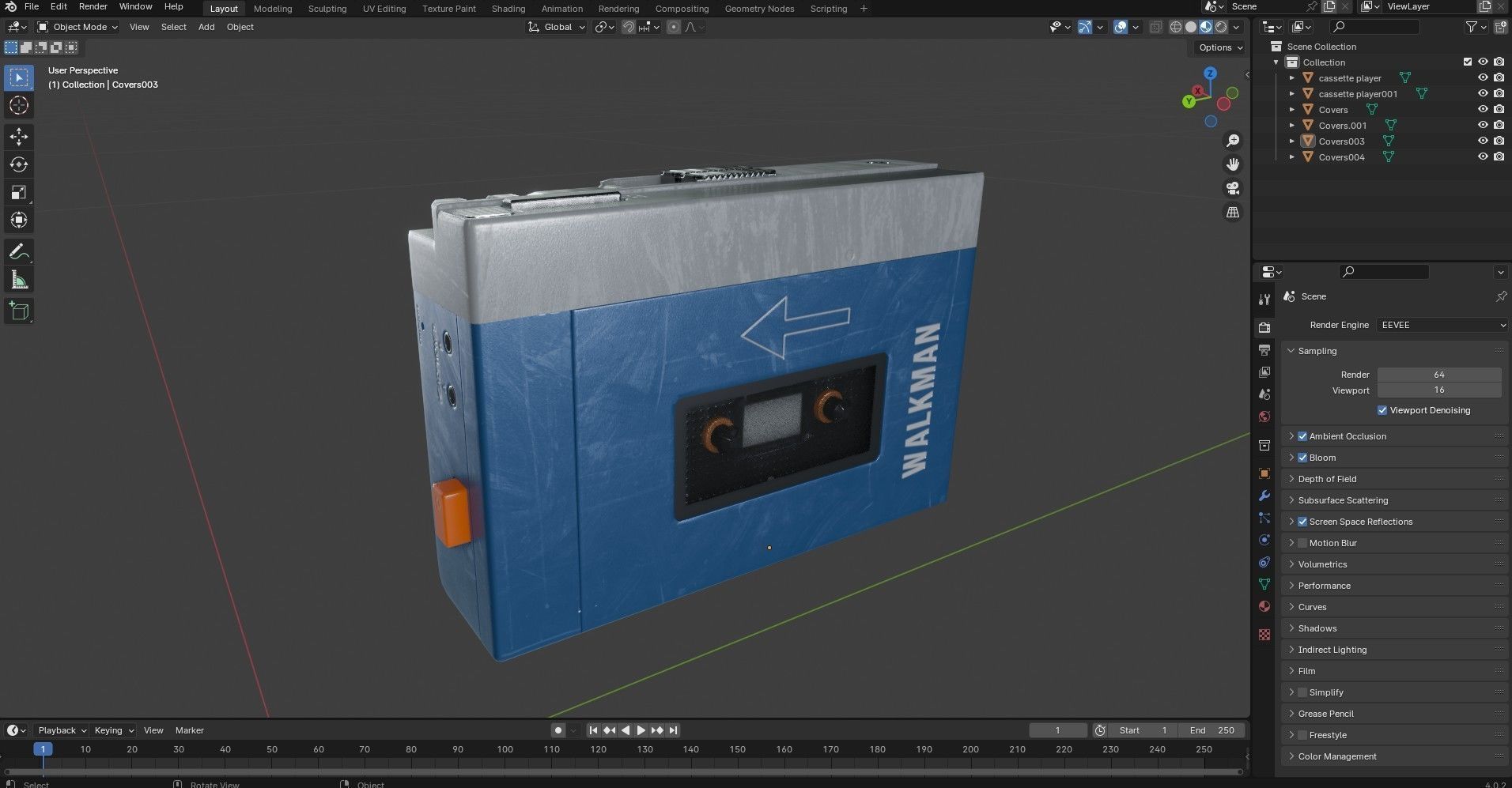Switch to rendered viewport shading
This screenshot has height=788, width=1512.
[x=1221, y=27]
